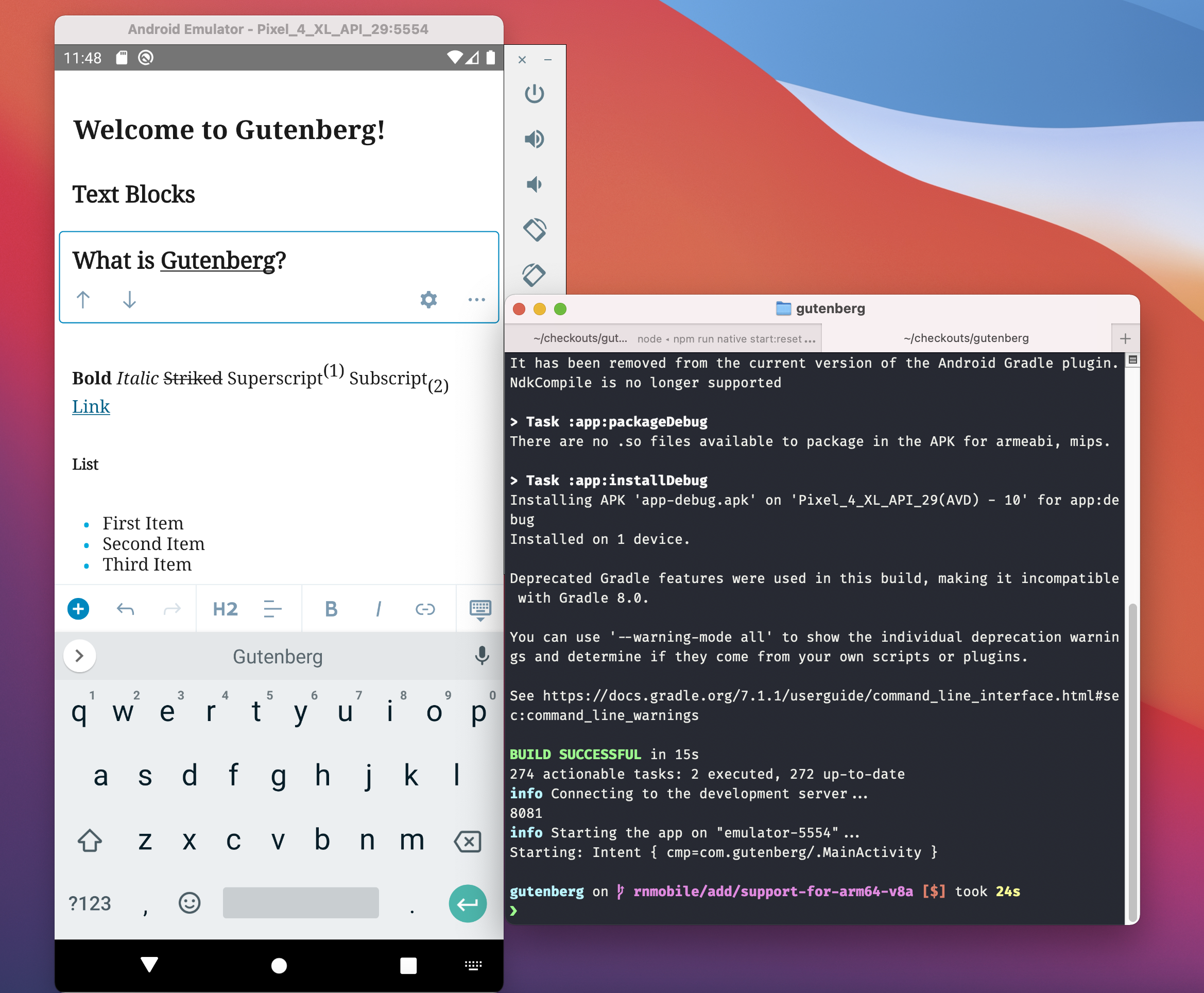Open the text alignment options
1204x993 pixels.
tap(272, 609)
